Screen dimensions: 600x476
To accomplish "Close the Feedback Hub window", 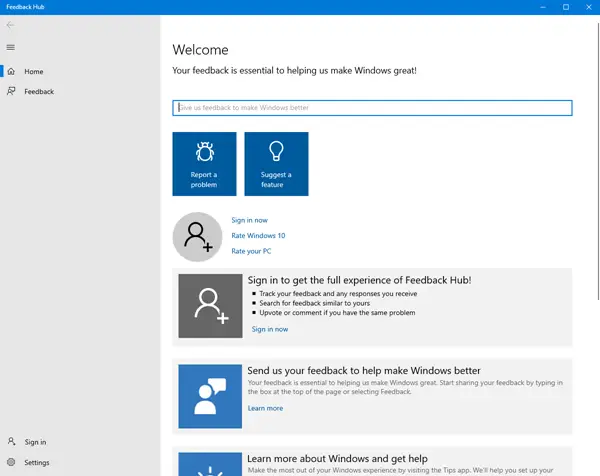I will pos(589,7).
